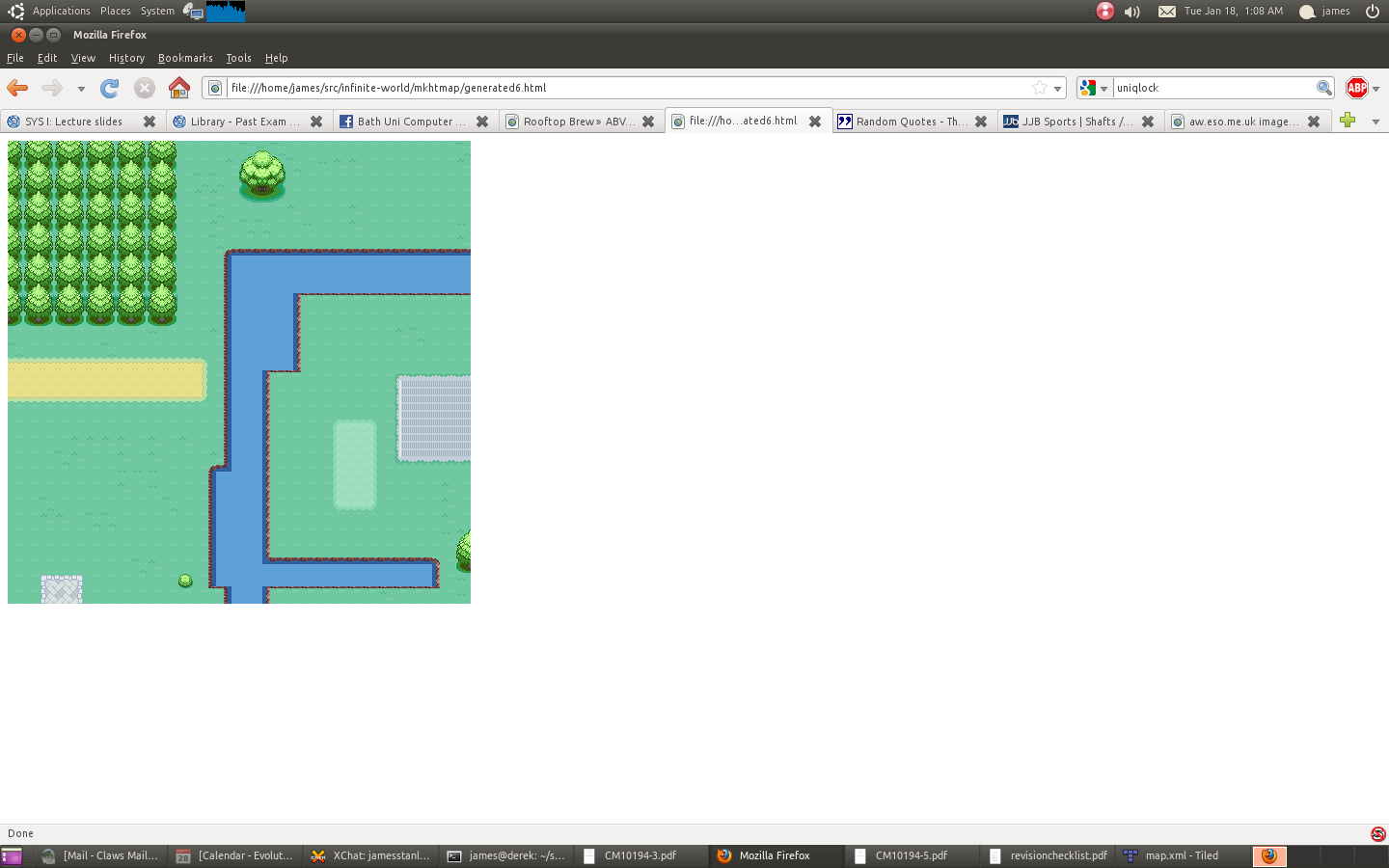
Task: Reload the current page
Action: click(110, 88)
